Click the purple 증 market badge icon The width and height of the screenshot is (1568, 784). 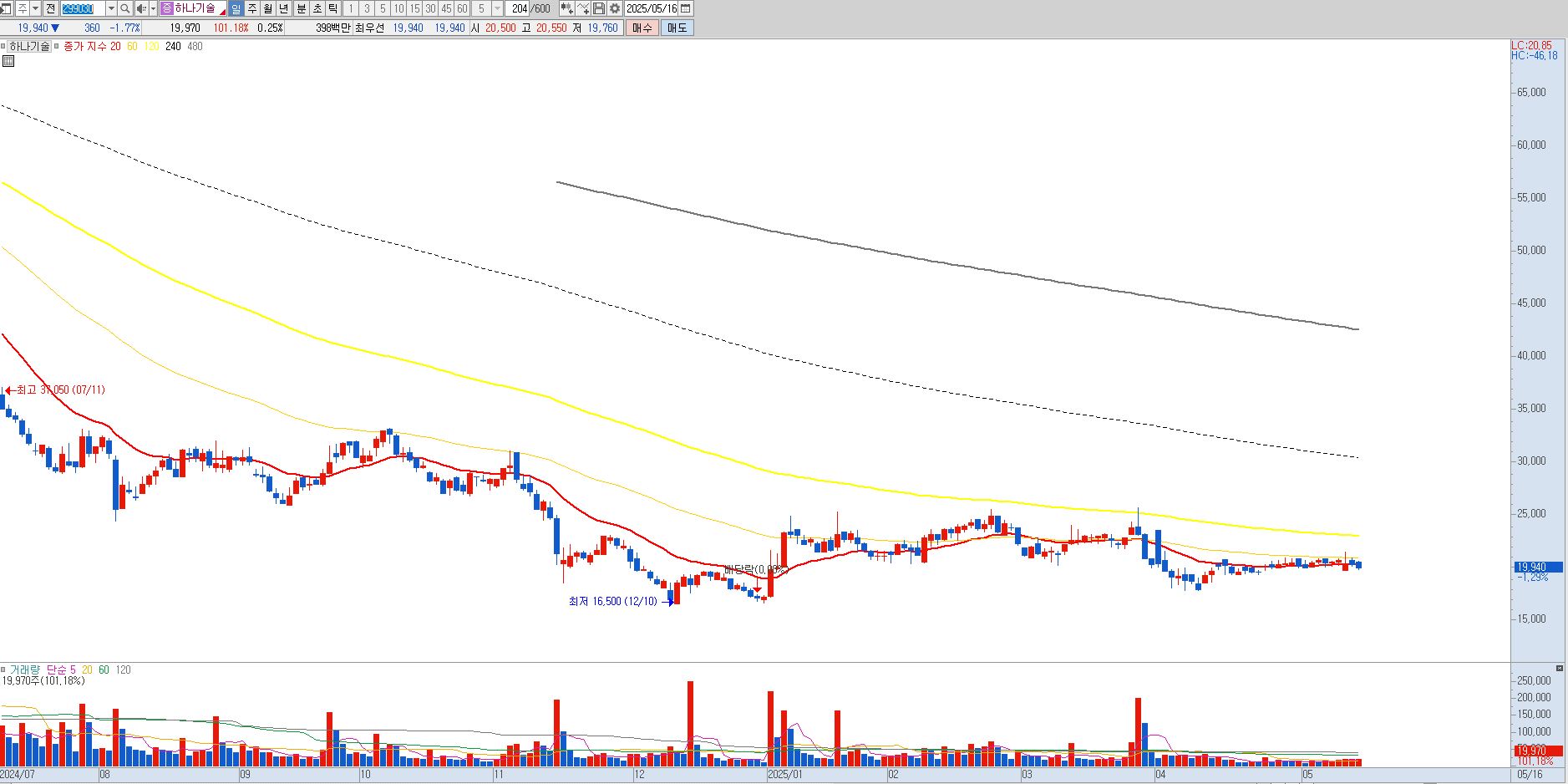tap(167, 8)
